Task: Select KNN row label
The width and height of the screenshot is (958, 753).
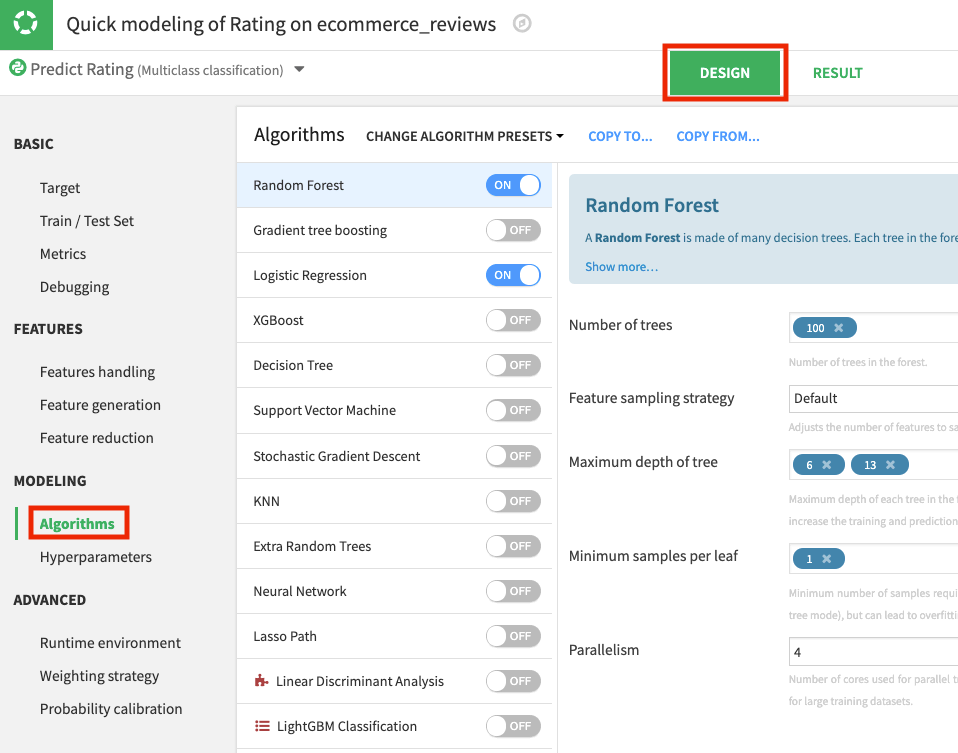Action: (x=266, y=501)
